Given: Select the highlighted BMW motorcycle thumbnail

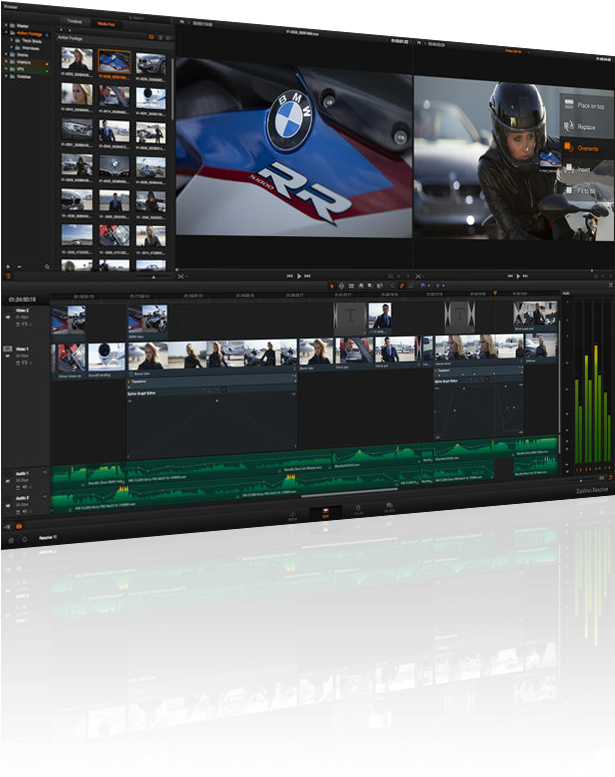Looking at the screenshot, I should (114, 61).
